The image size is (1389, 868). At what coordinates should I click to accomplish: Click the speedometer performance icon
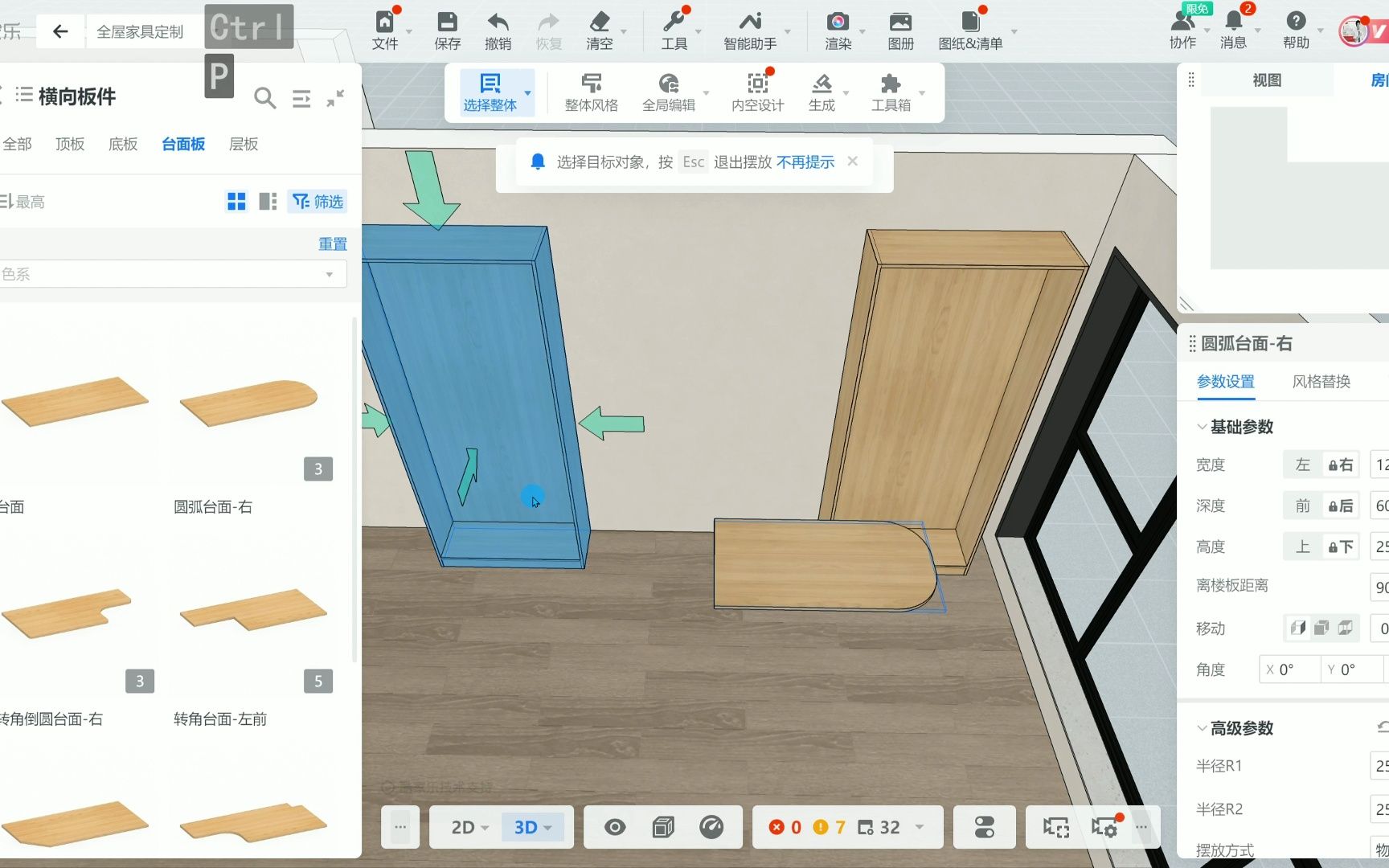click(x=711, y=827)
